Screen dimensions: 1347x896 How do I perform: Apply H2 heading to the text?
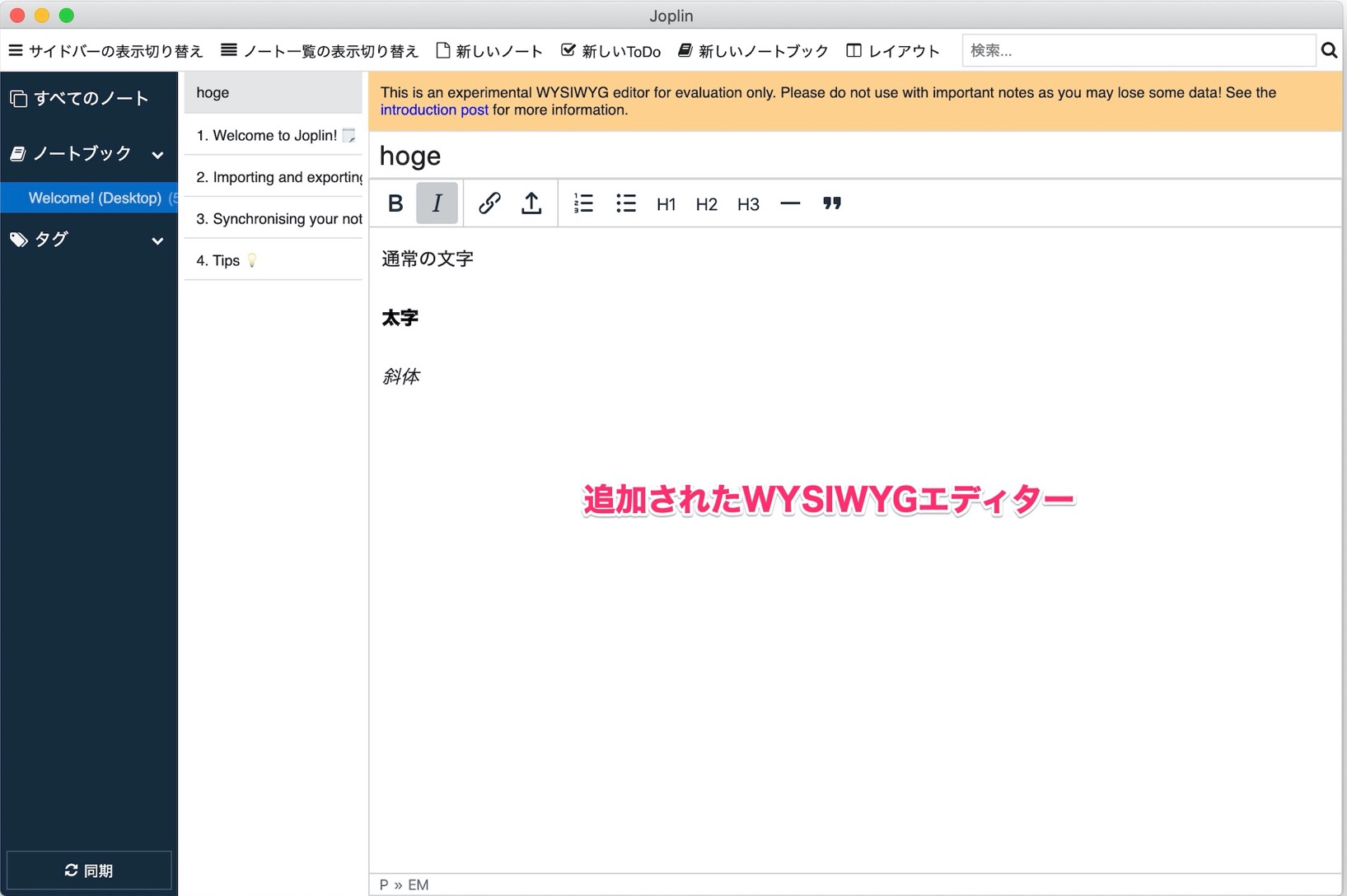coord(706,203)
